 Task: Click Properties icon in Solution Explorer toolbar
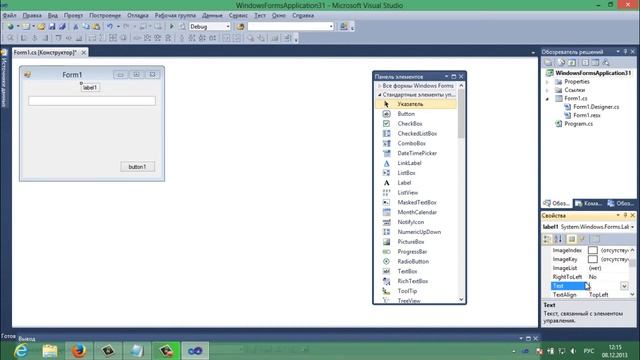pos(548,62)
